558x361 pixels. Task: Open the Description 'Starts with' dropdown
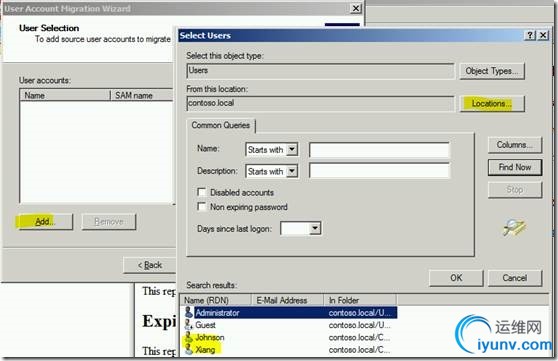(292, 171)
